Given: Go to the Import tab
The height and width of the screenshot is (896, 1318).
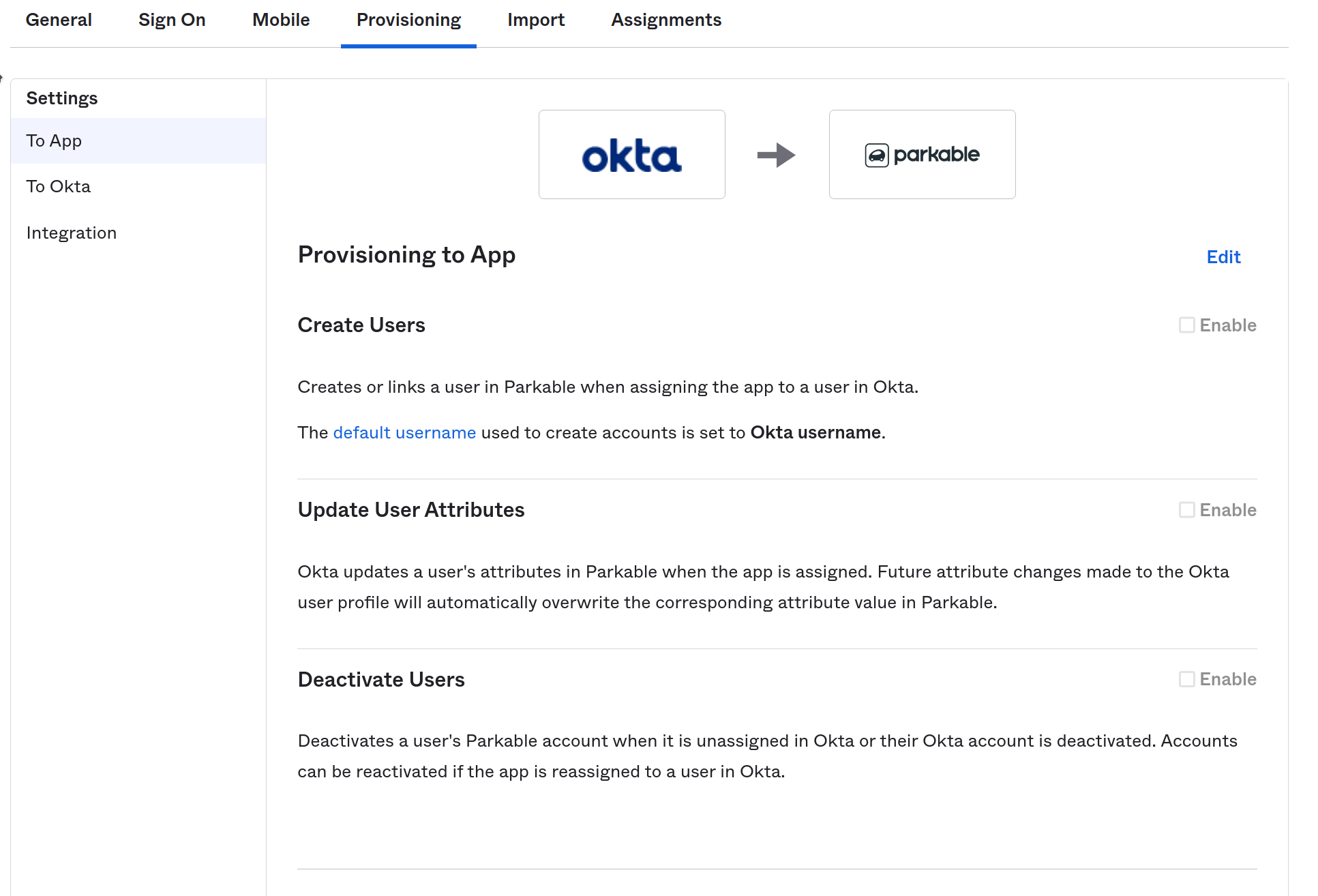Looking at the screenshot, I should 536,20.
